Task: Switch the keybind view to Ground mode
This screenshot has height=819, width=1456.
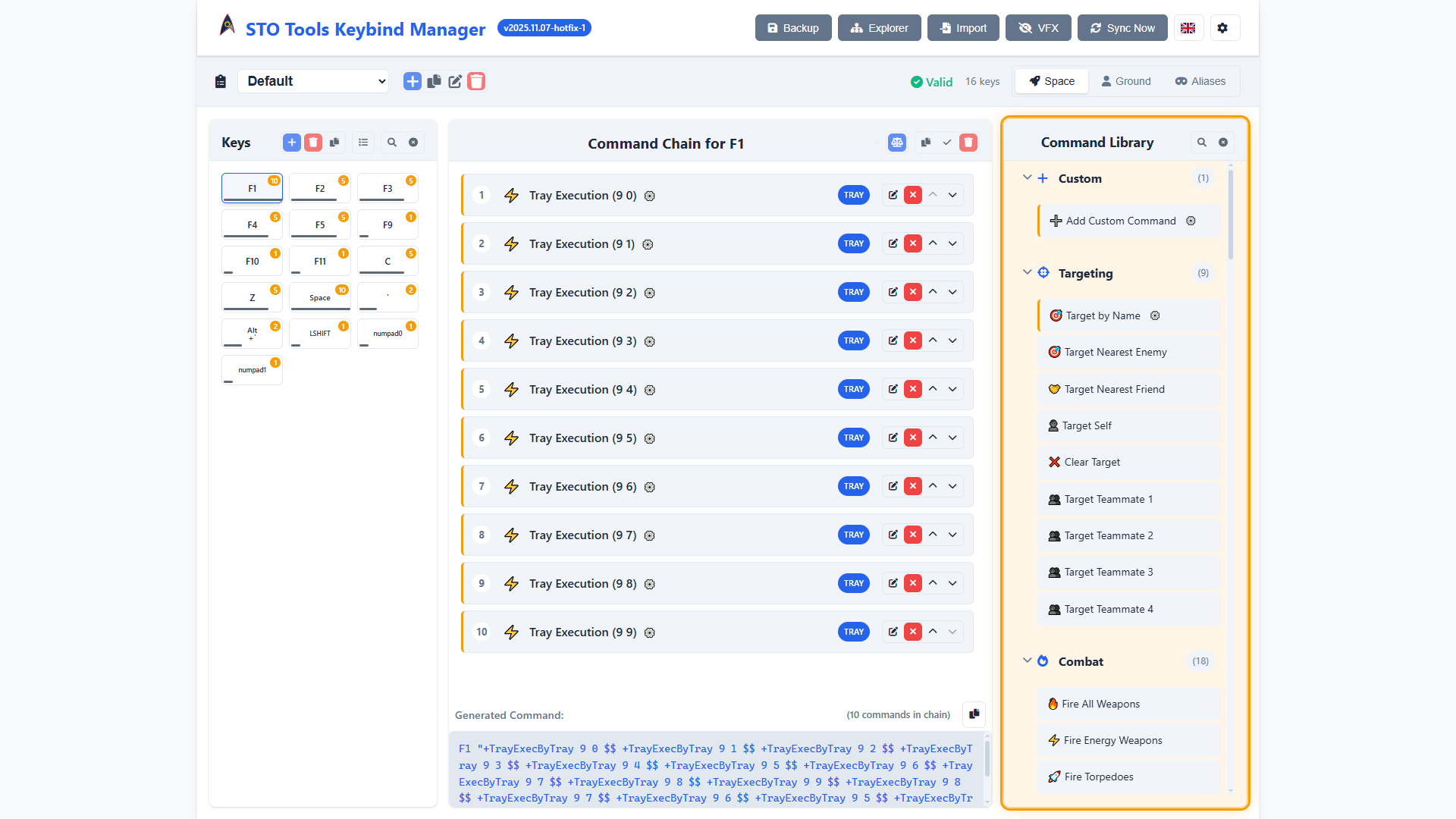Action: 1126,81
